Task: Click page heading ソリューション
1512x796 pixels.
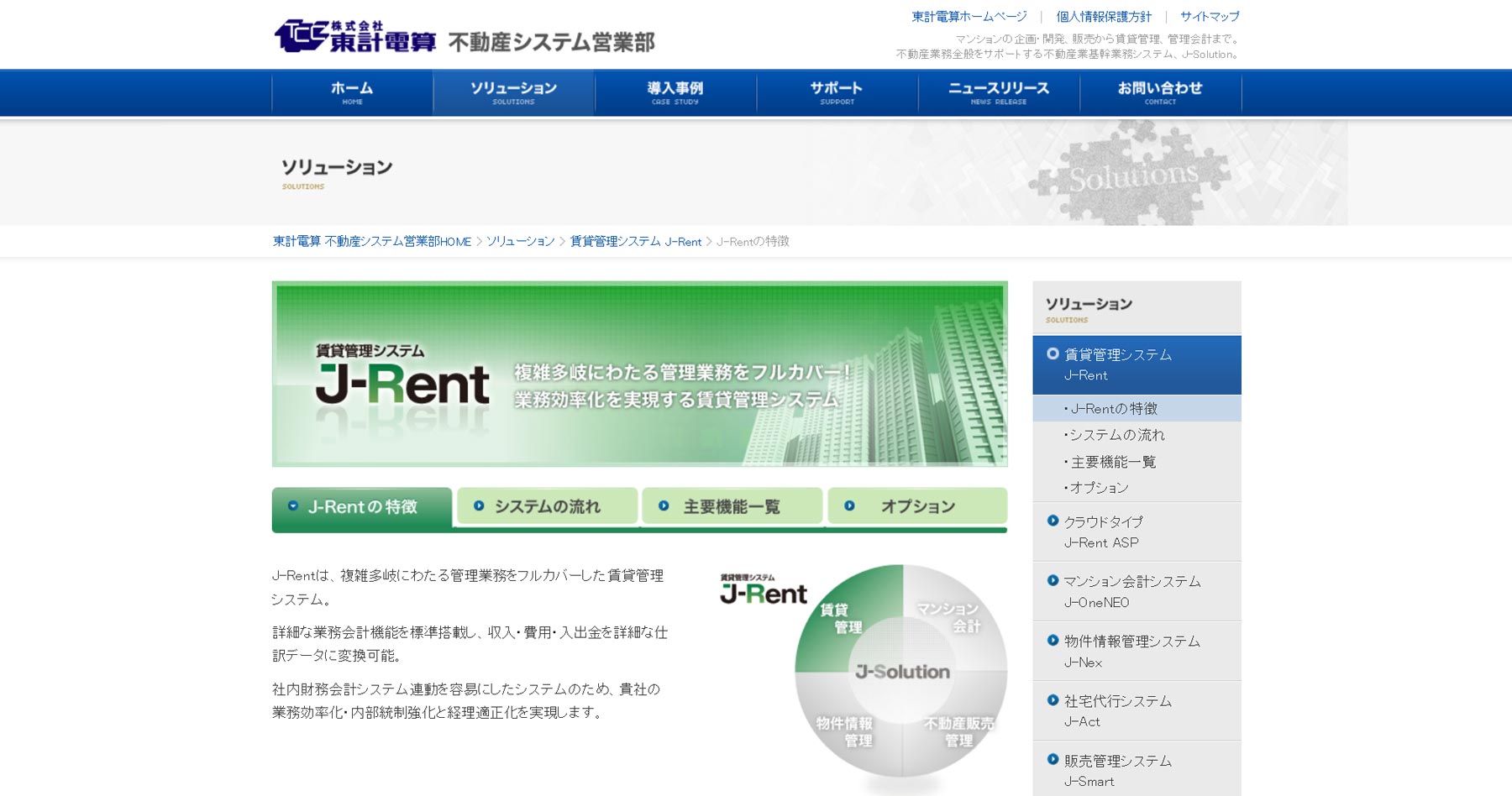Action: click(337, 172)
